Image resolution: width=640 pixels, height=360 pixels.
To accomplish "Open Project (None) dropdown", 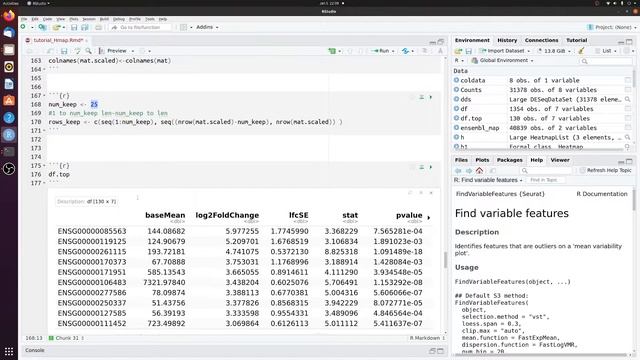I will 611,27.
